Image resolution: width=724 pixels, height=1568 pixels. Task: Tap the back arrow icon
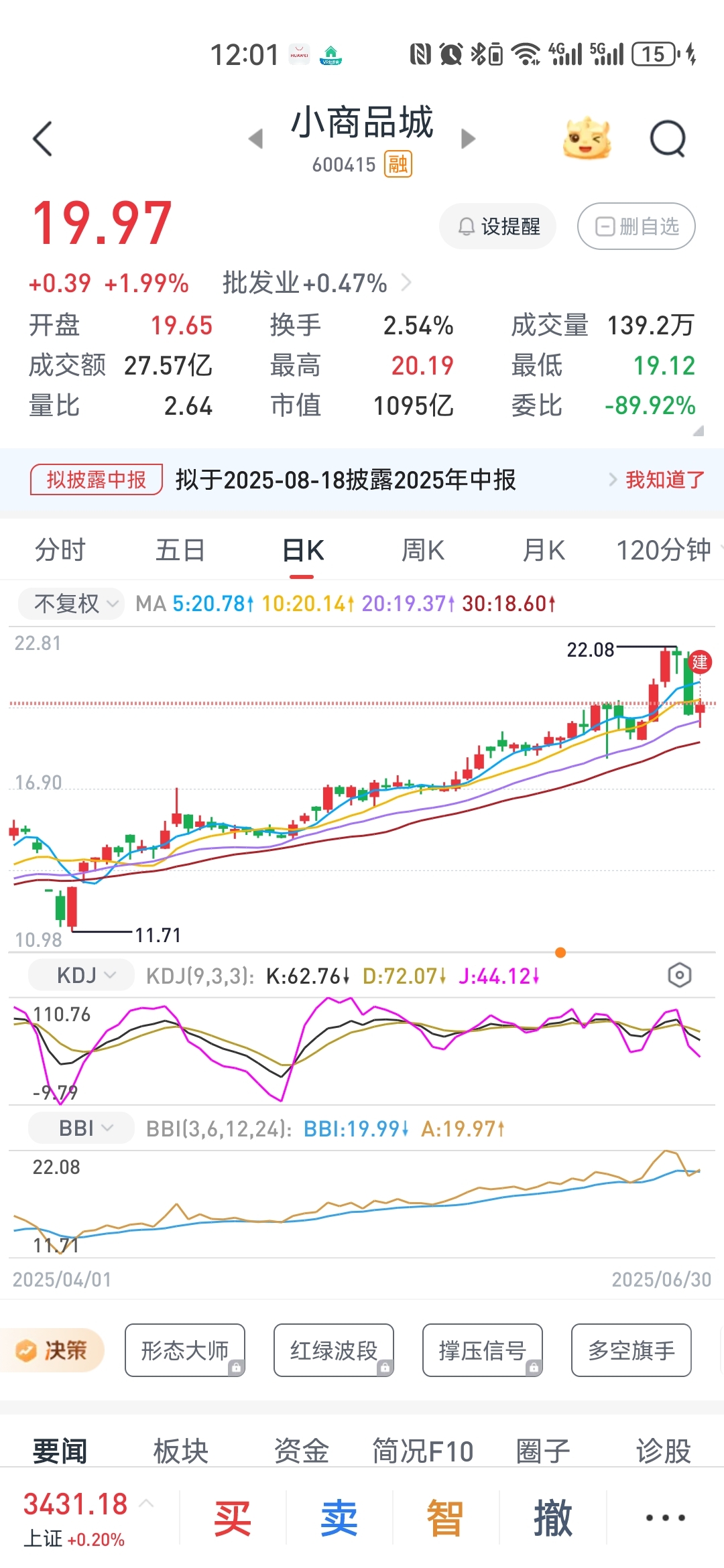tap(42, 139)
